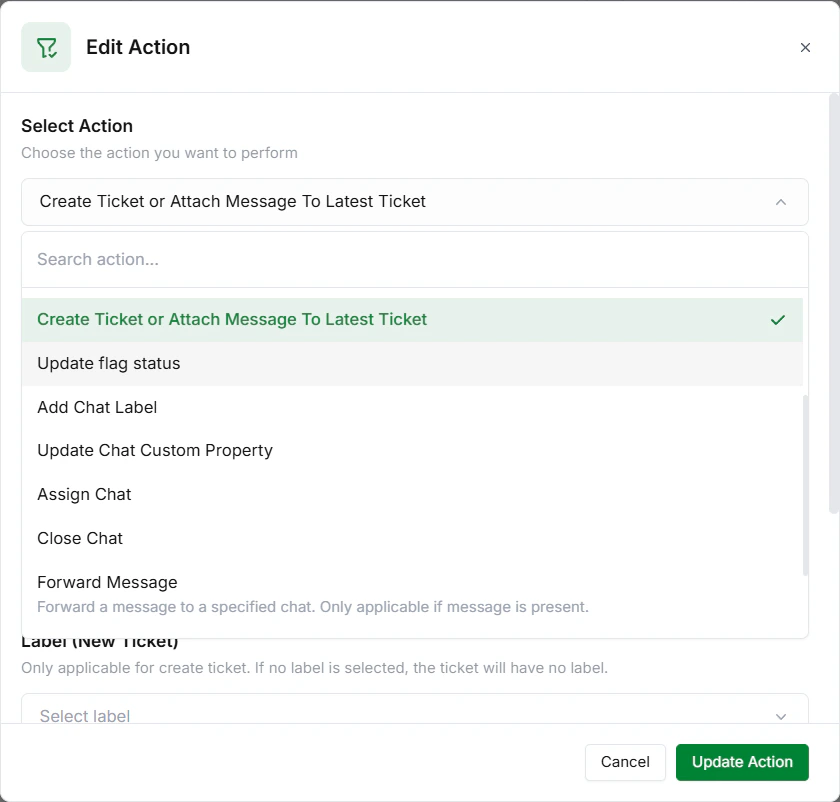Open the Select label dropdown
The width and height of the screenshot is (840, 802).
[x=400, y=714]
